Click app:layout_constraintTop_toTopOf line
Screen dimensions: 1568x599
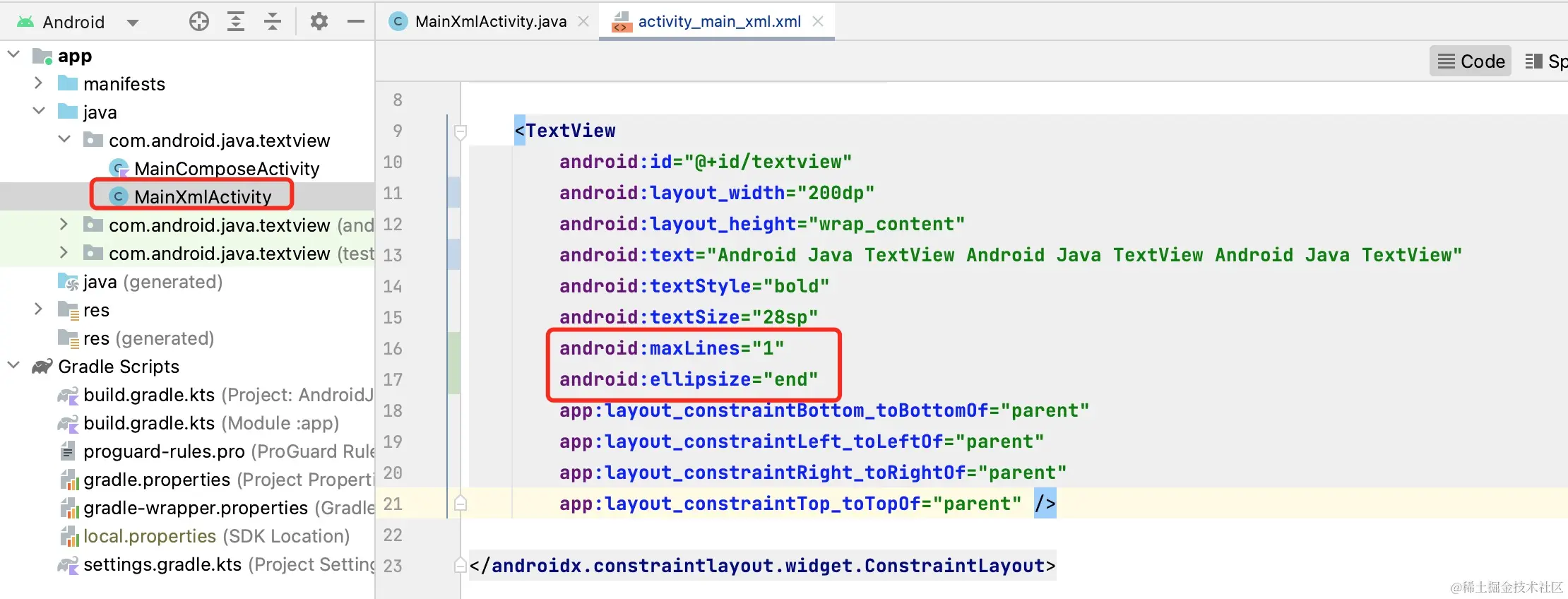(x=807, y=504)
